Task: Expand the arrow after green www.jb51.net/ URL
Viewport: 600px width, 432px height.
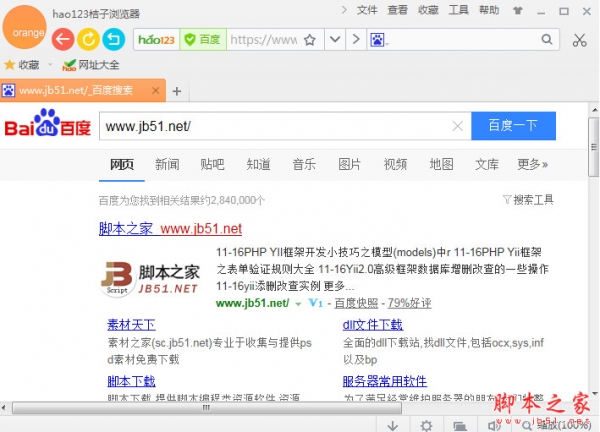Action: click(x=298, y=304)
